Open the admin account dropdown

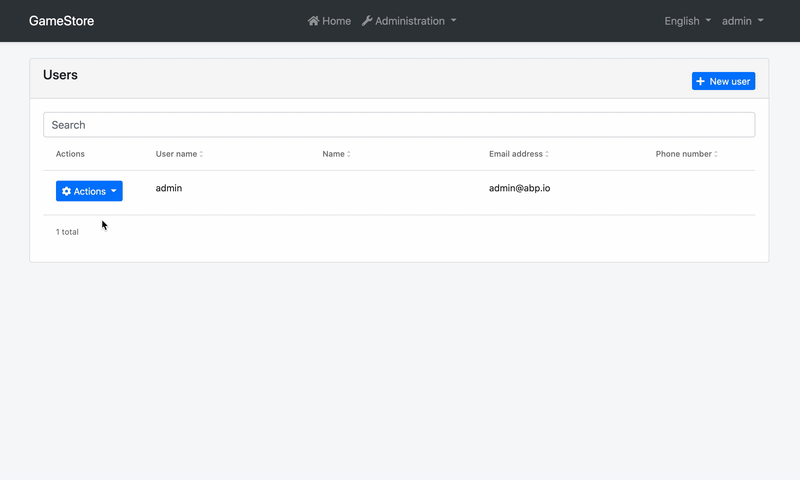click(x=742, y=21)
